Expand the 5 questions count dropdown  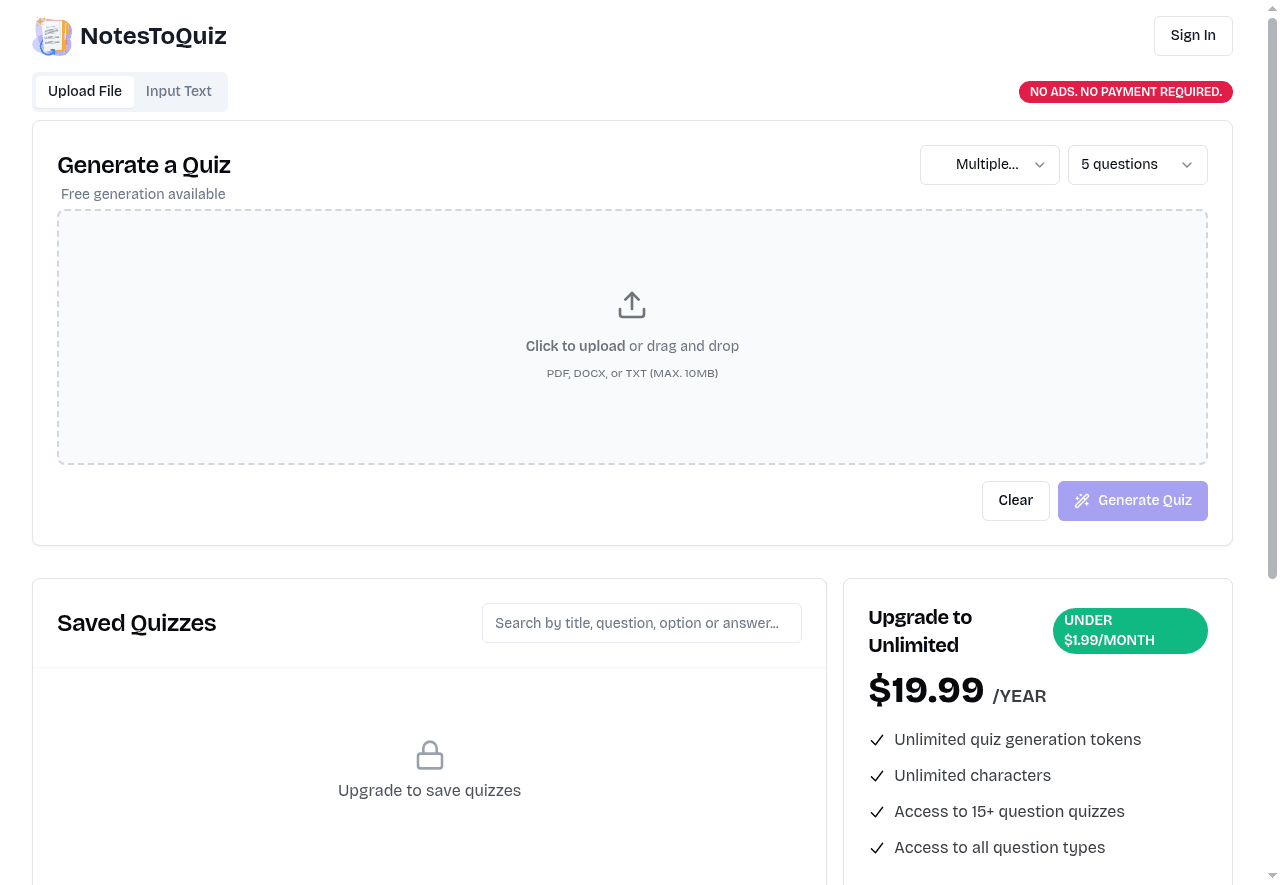point(1137,165)
